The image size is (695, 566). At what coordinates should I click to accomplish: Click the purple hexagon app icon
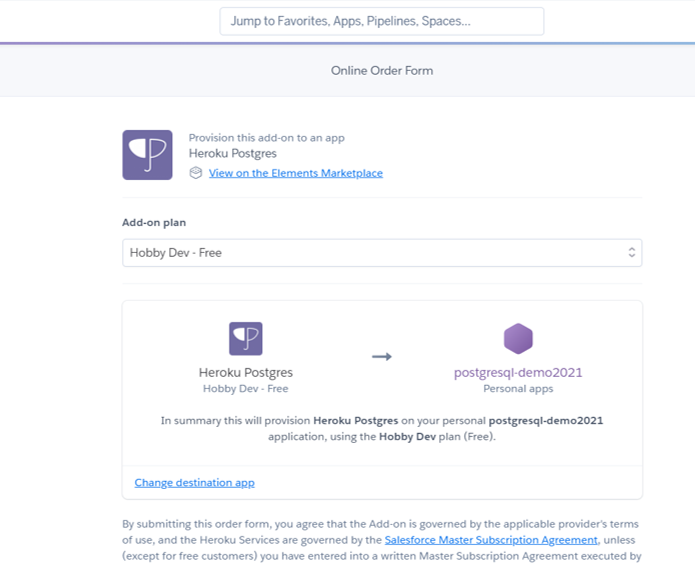[518, 339]
